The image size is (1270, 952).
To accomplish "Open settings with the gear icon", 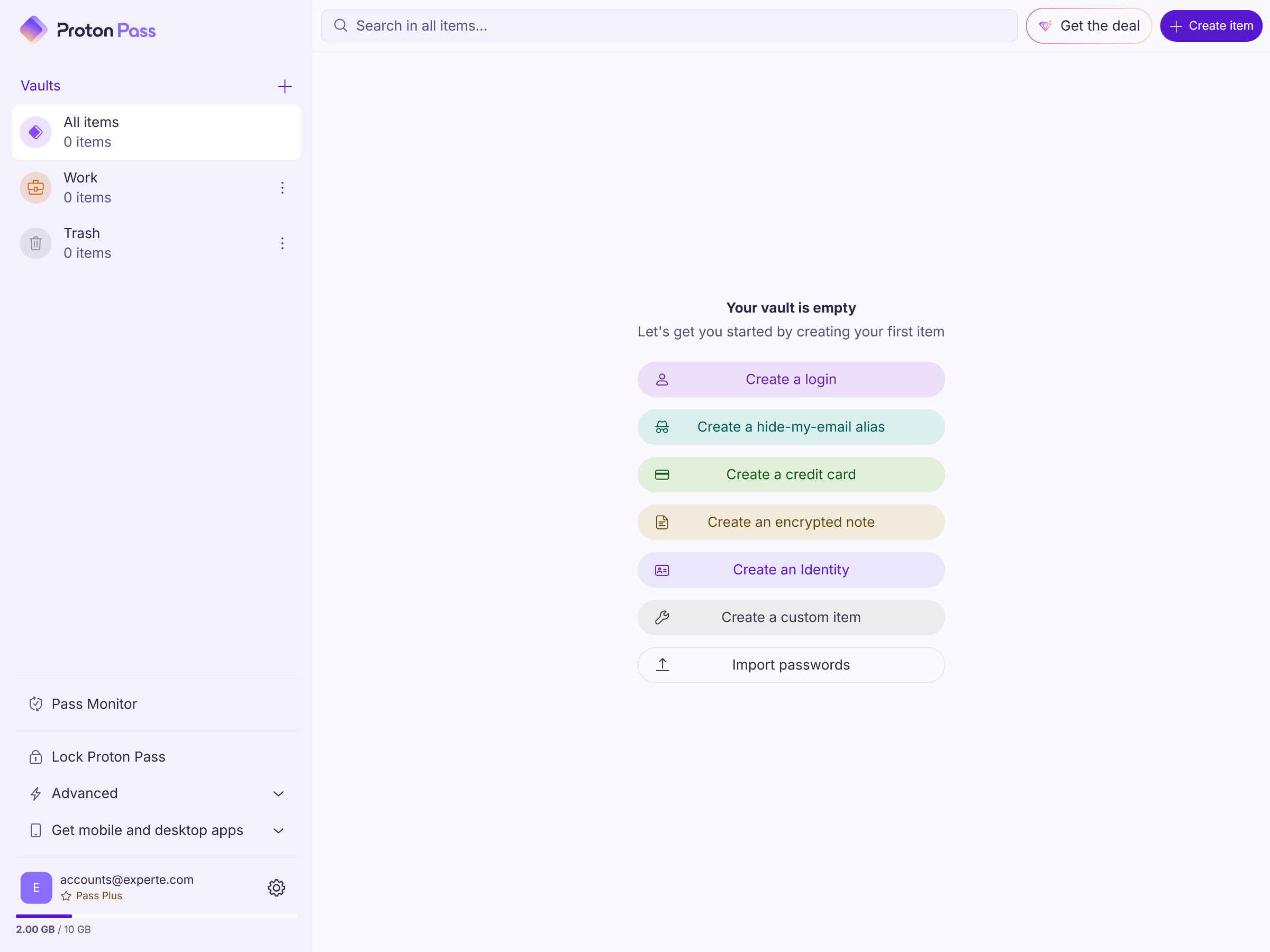I will 276,887.
